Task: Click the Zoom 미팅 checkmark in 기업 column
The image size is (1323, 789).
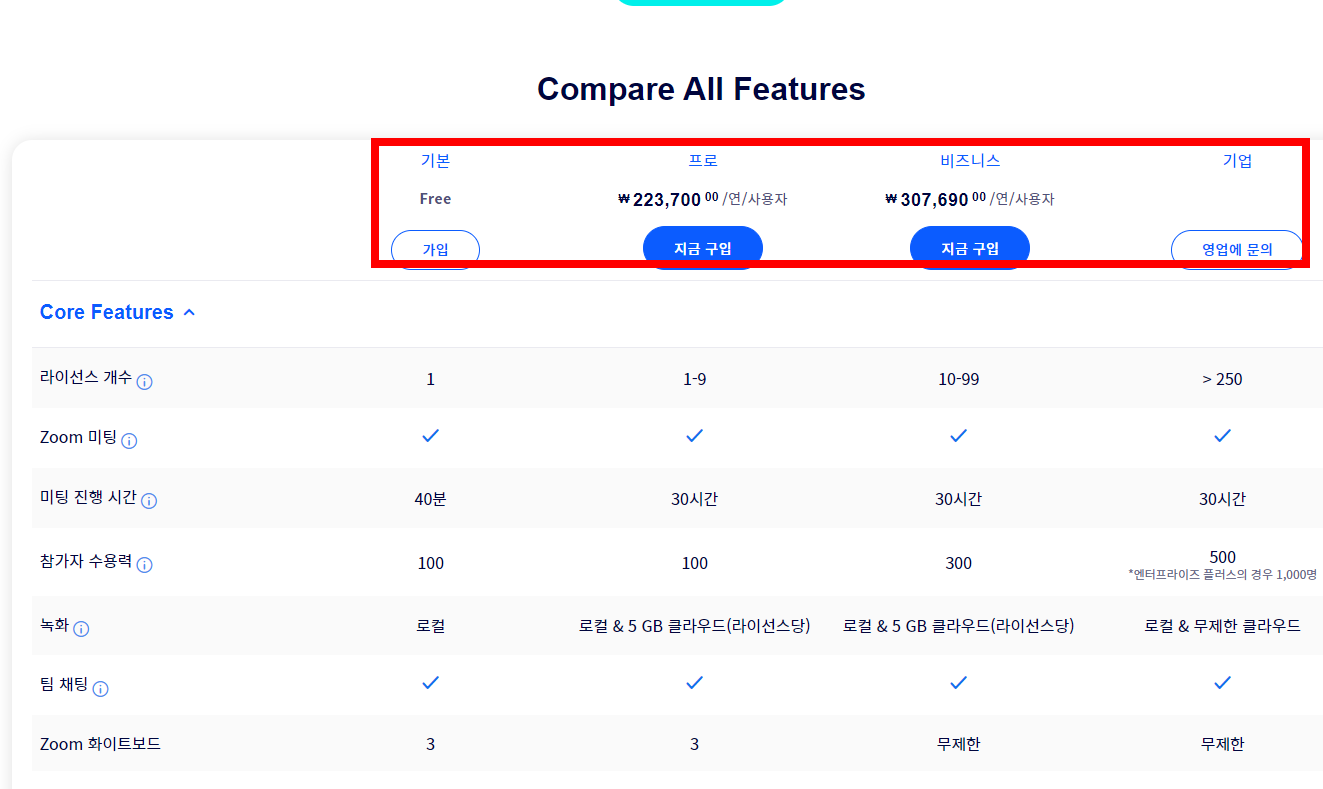Action: [x=1222, y=436]
